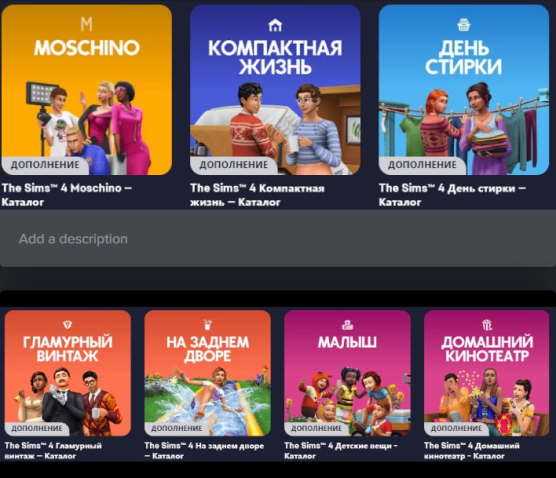The image size is (556, 478).
Task: Open The Sims 4 Компактная жизнь – Каталог title
Action: [257, 195]
